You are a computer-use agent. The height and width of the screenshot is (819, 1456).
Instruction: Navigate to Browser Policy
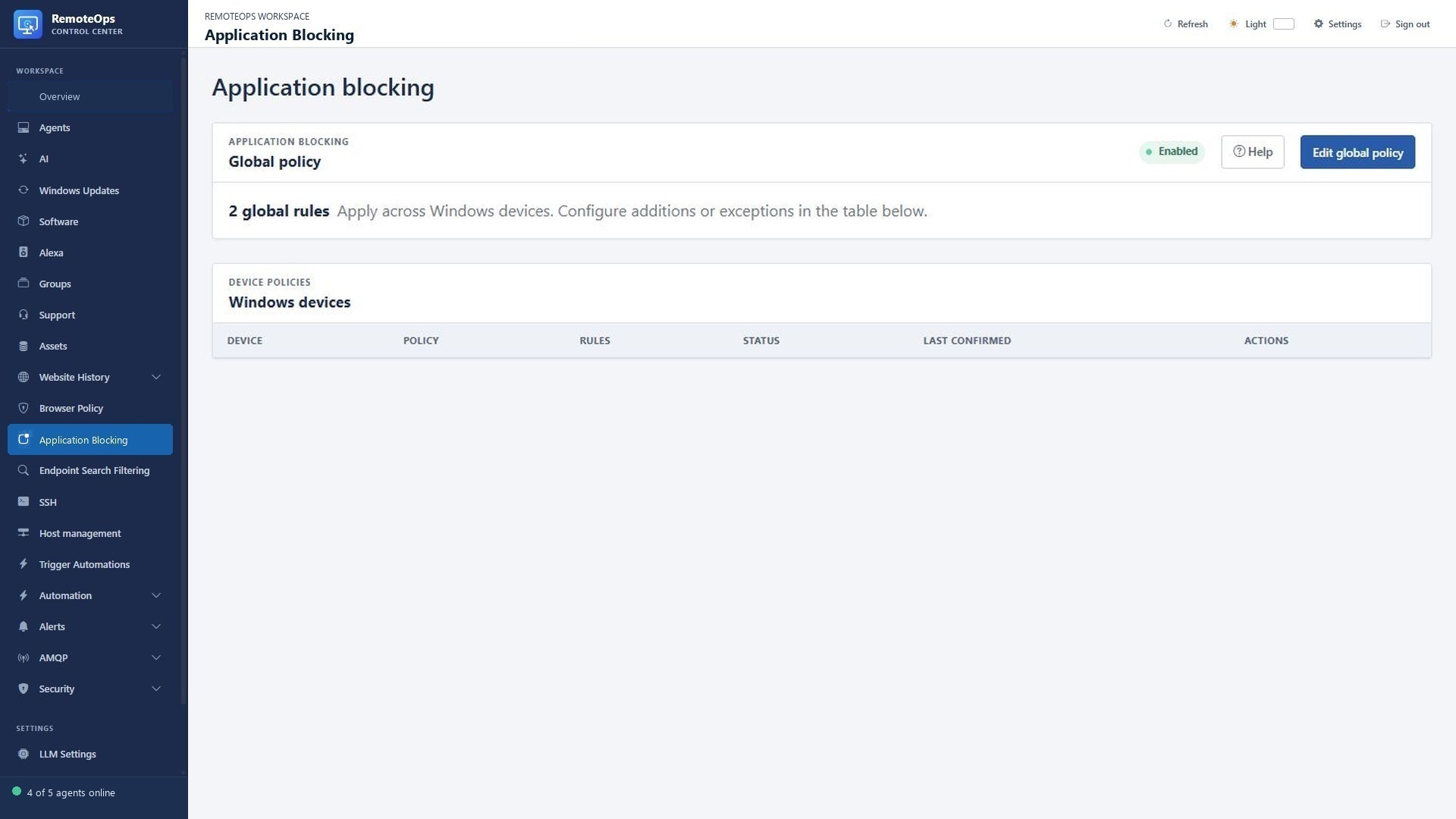[90, 408]
